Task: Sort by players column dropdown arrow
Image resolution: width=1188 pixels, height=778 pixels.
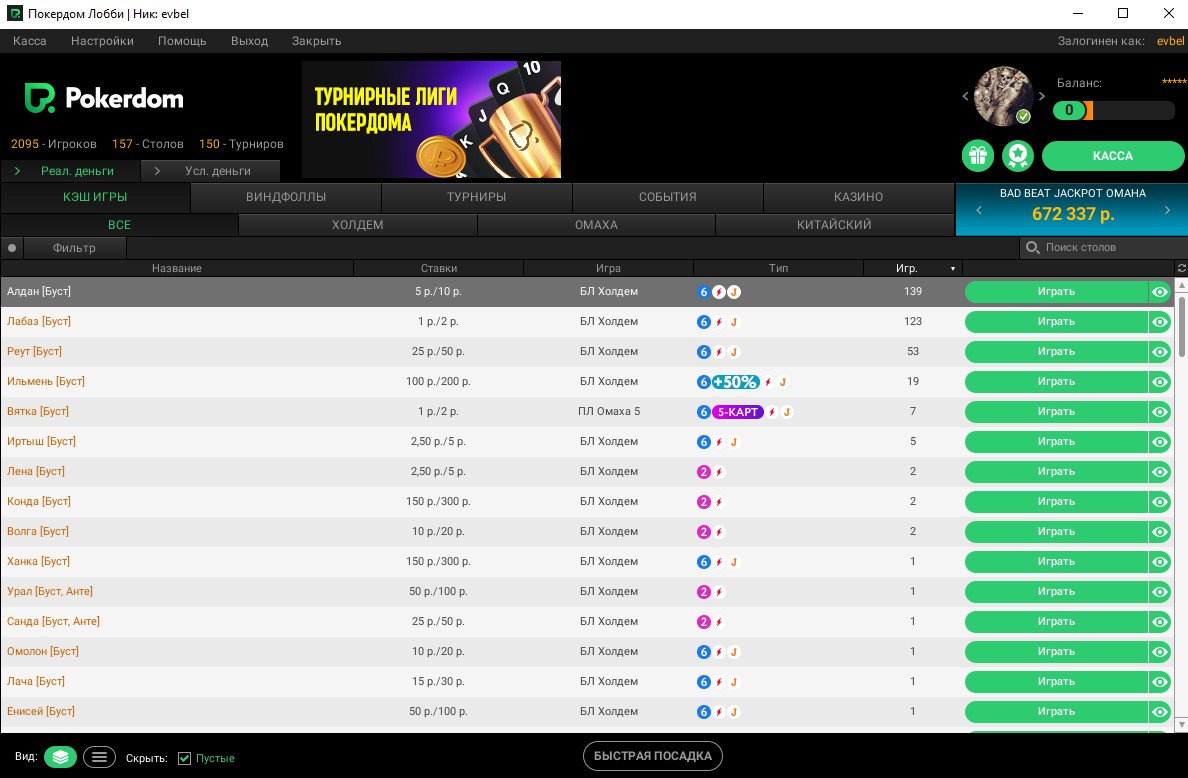Action: click(x=953, y=269)
